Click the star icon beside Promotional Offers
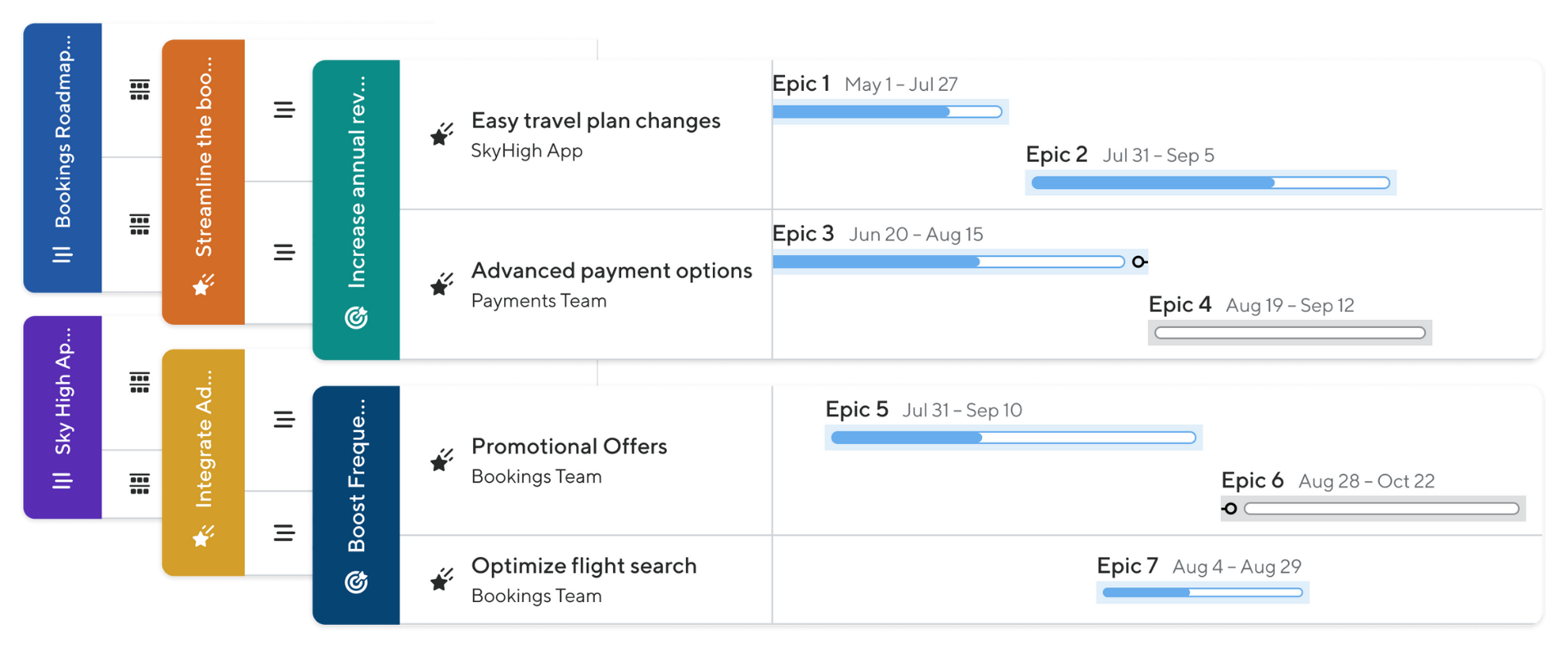This screenshot has height=652, width=1568. (x=442, y=460)
